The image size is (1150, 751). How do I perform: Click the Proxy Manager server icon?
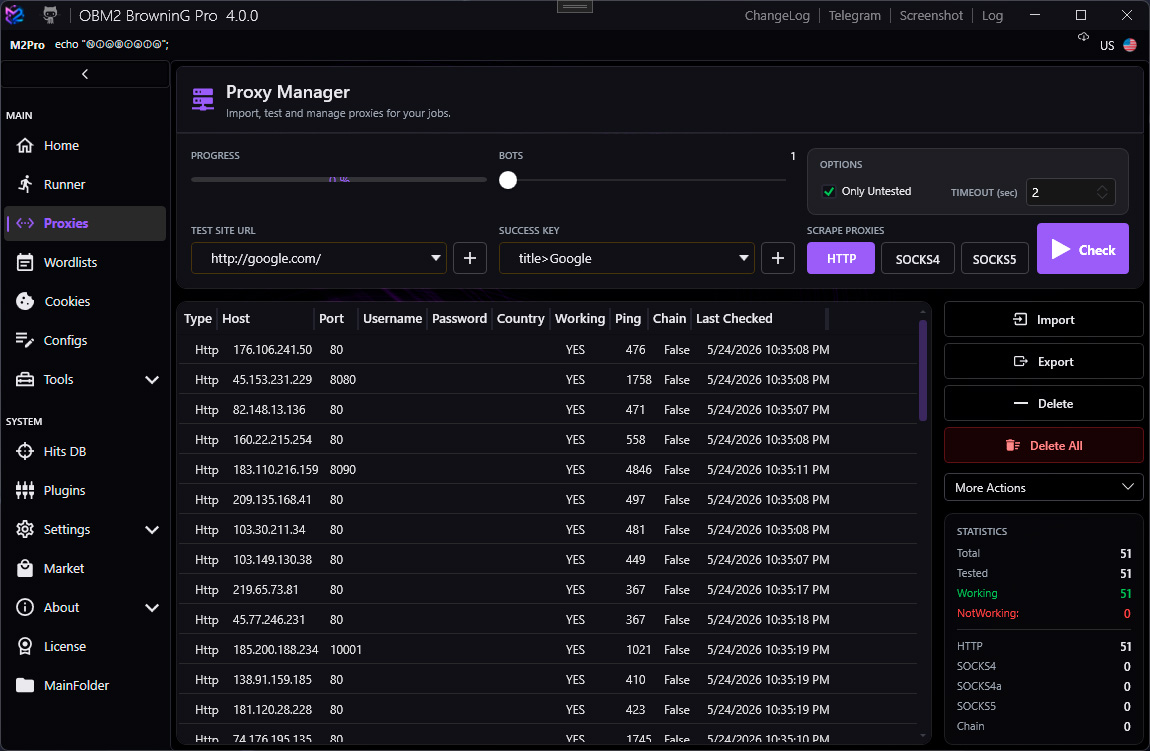[x=203, y=99]
